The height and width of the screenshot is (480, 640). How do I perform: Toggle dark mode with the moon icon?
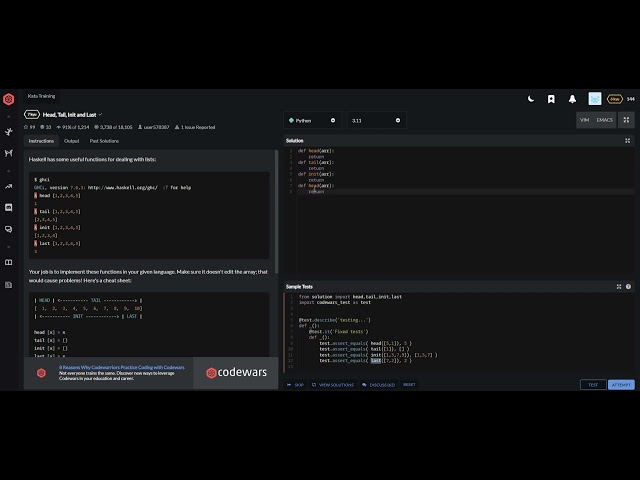coord(531,99)
